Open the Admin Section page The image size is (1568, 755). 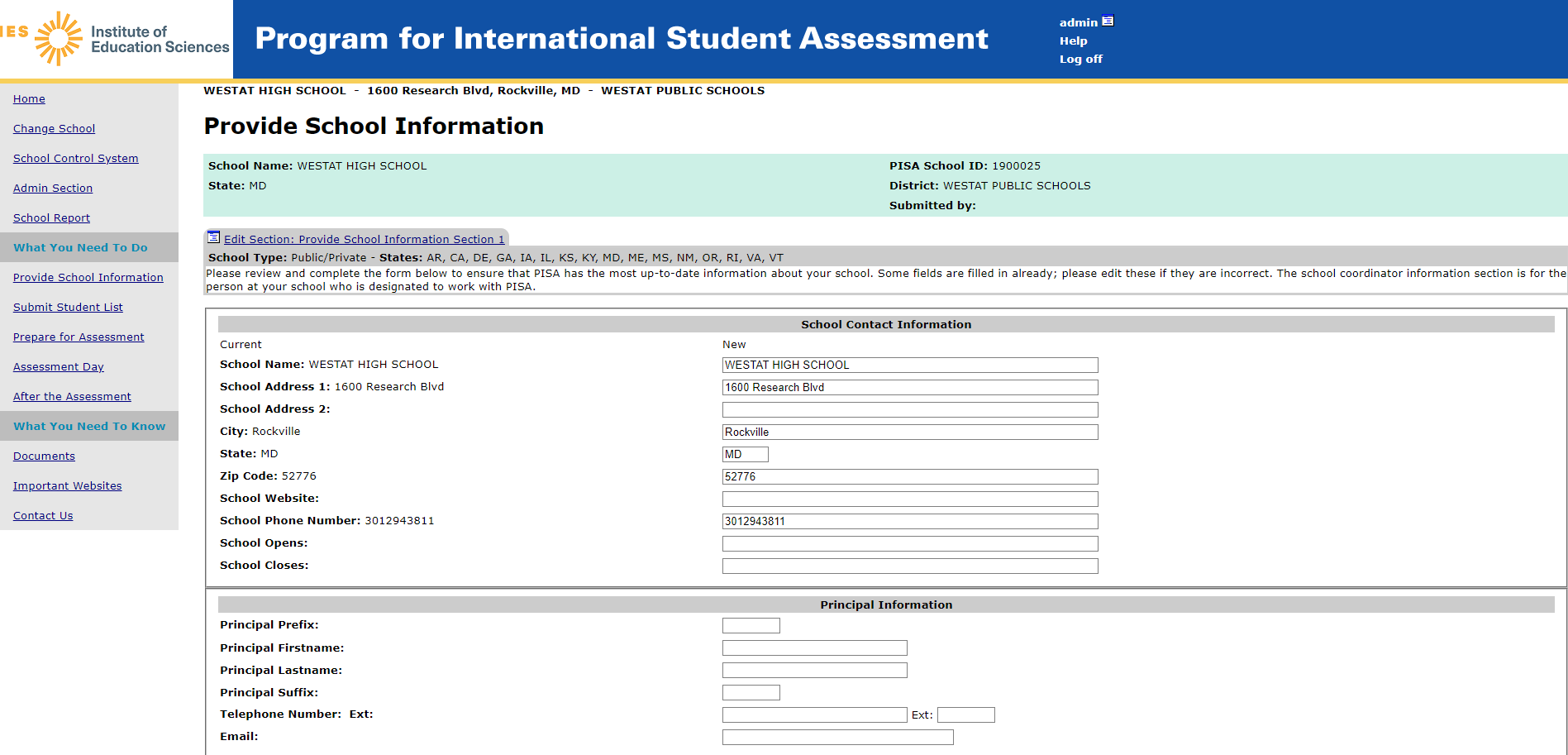pyautogui.click(x=53, y=188)
